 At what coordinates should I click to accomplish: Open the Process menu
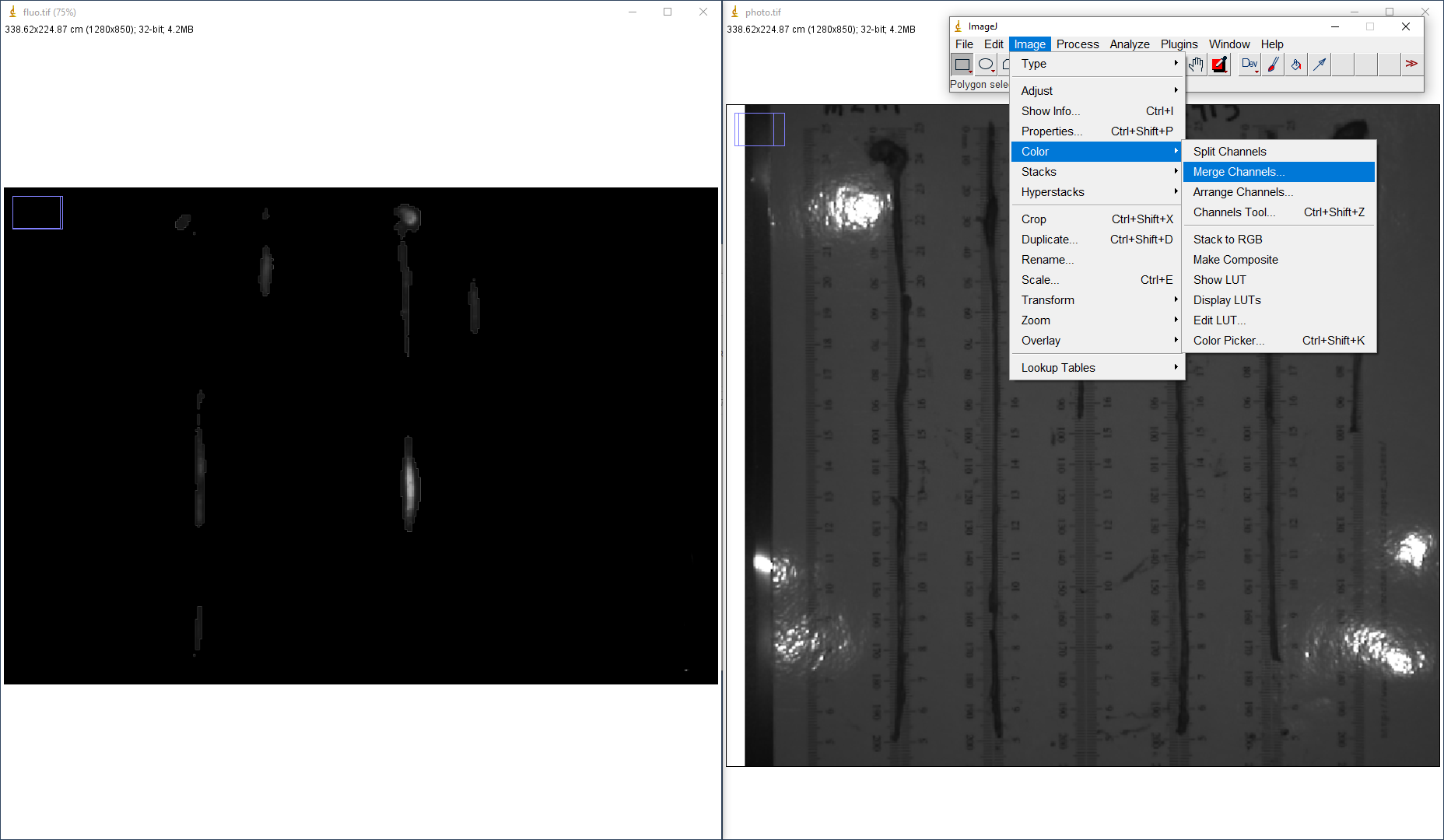pyautogui.click(x=1077, y=44)
